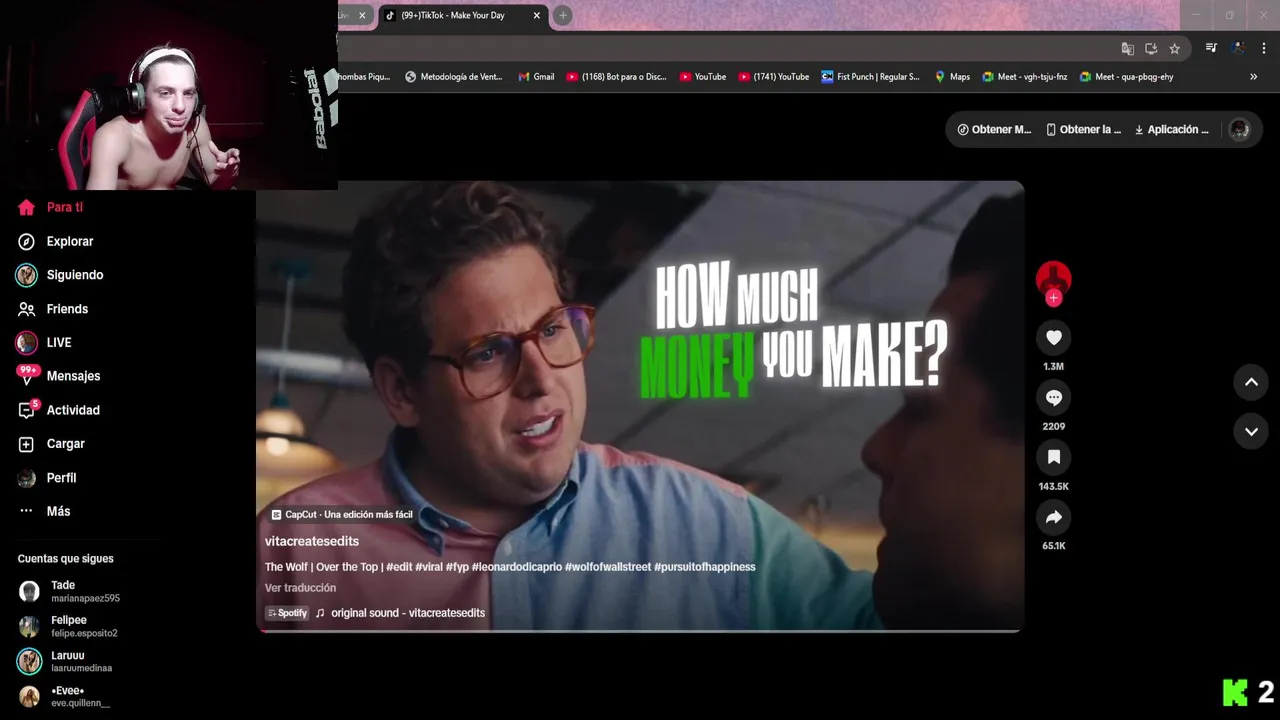
Task: Click the #pursuitofhappiness hashtag
Action: [705, 567]
